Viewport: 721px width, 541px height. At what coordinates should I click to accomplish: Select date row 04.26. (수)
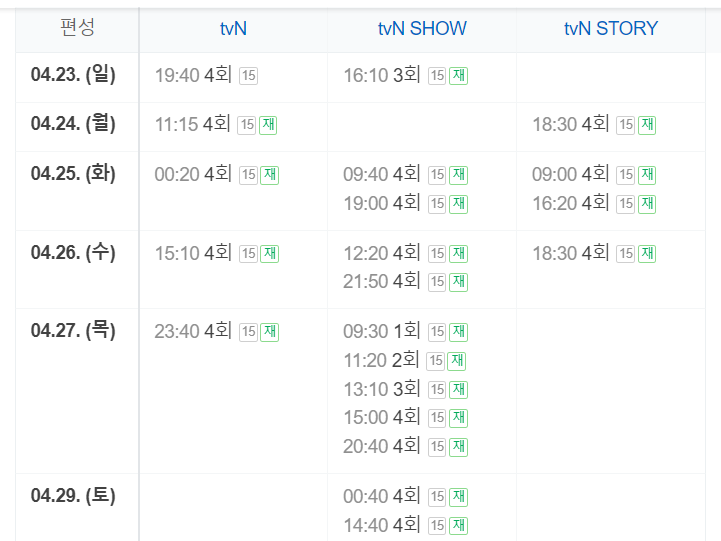click(73, 252)
